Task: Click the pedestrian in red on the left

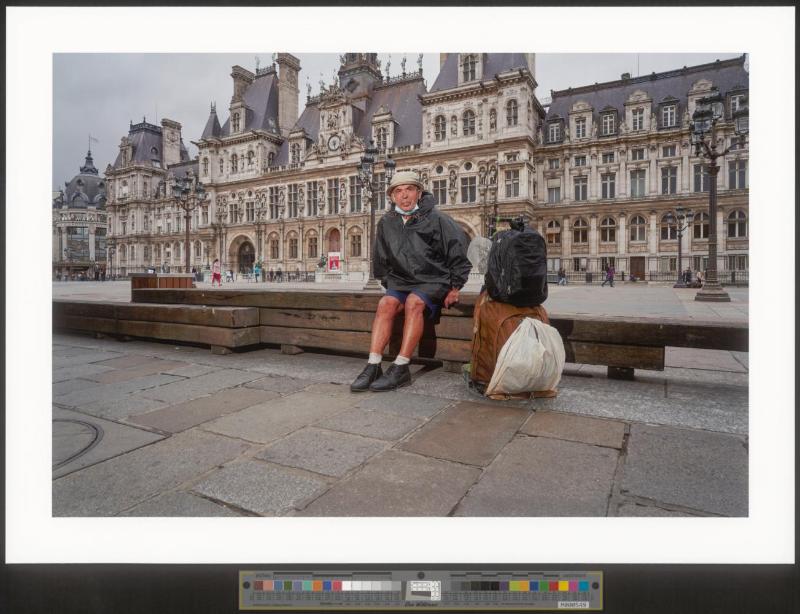Action: coord(216,272)
